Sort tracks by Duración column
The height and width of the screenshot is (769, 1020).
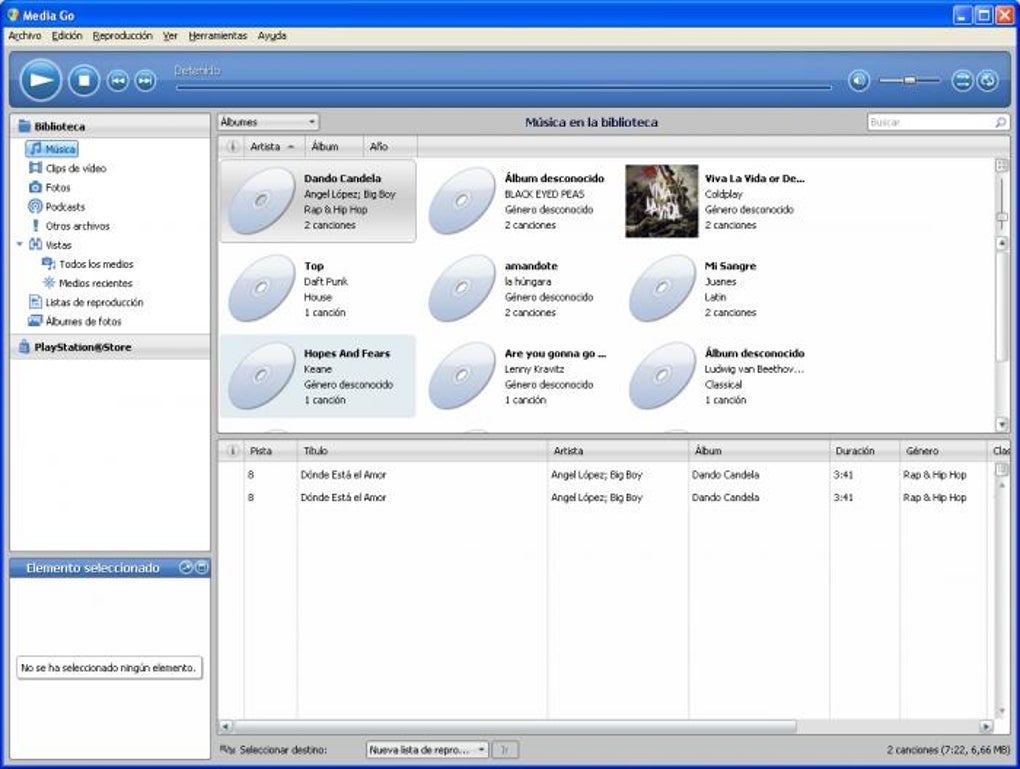pyautogui.click(x=864, y=451)
